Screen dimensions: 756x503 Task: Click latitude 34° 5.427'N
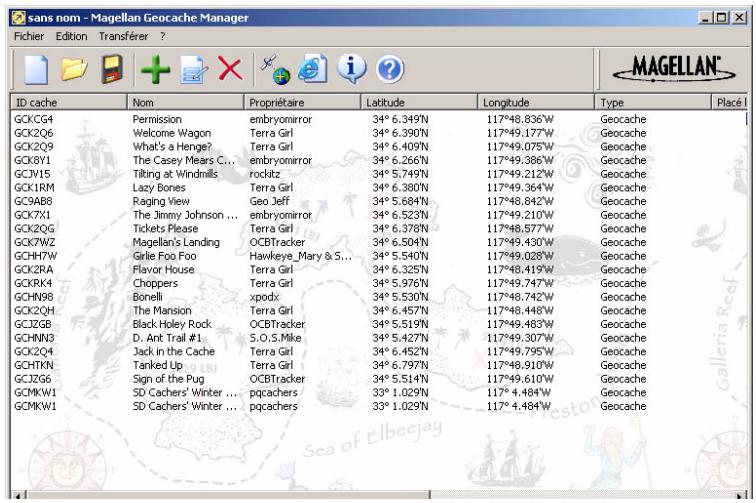click(400, 338)
